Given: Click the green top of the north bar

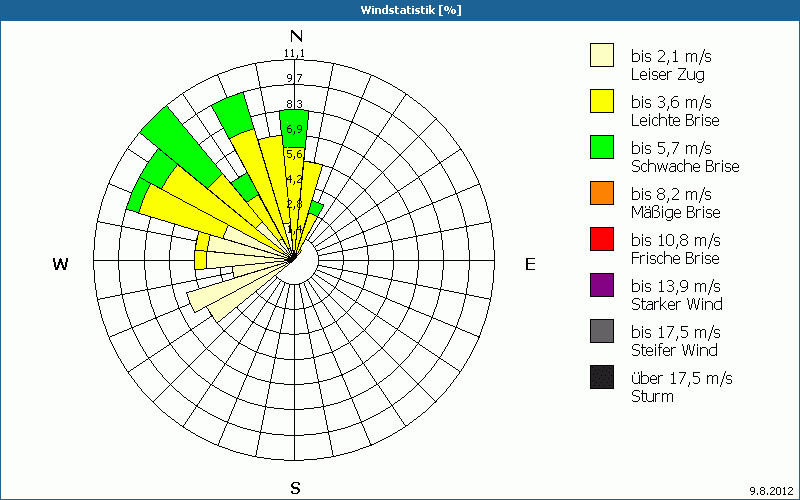Looking at the screenshot, I should click(294, 129).
